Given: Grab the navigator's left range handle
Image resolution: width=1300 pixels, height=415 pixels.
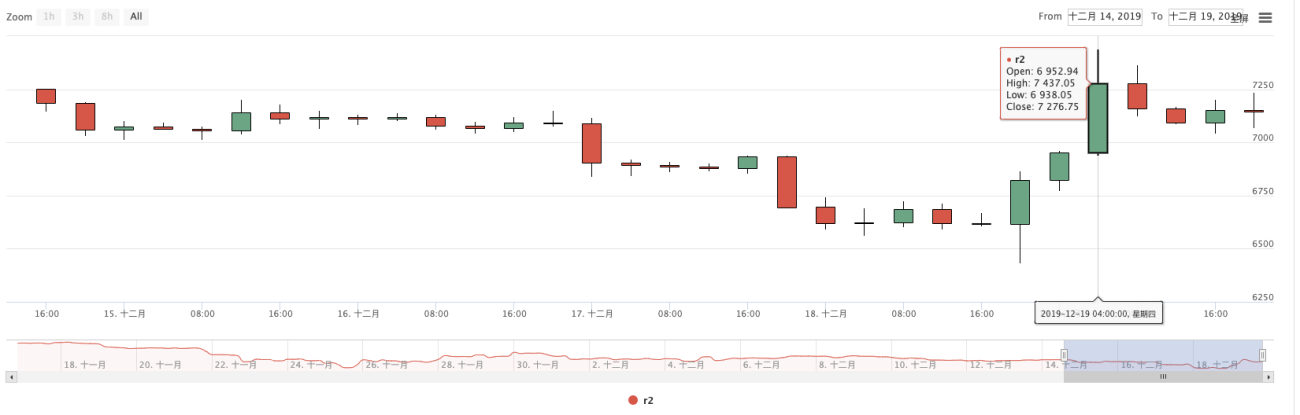Looking at the screenshot, I should pyautogui.click(x=1064, y=355).
